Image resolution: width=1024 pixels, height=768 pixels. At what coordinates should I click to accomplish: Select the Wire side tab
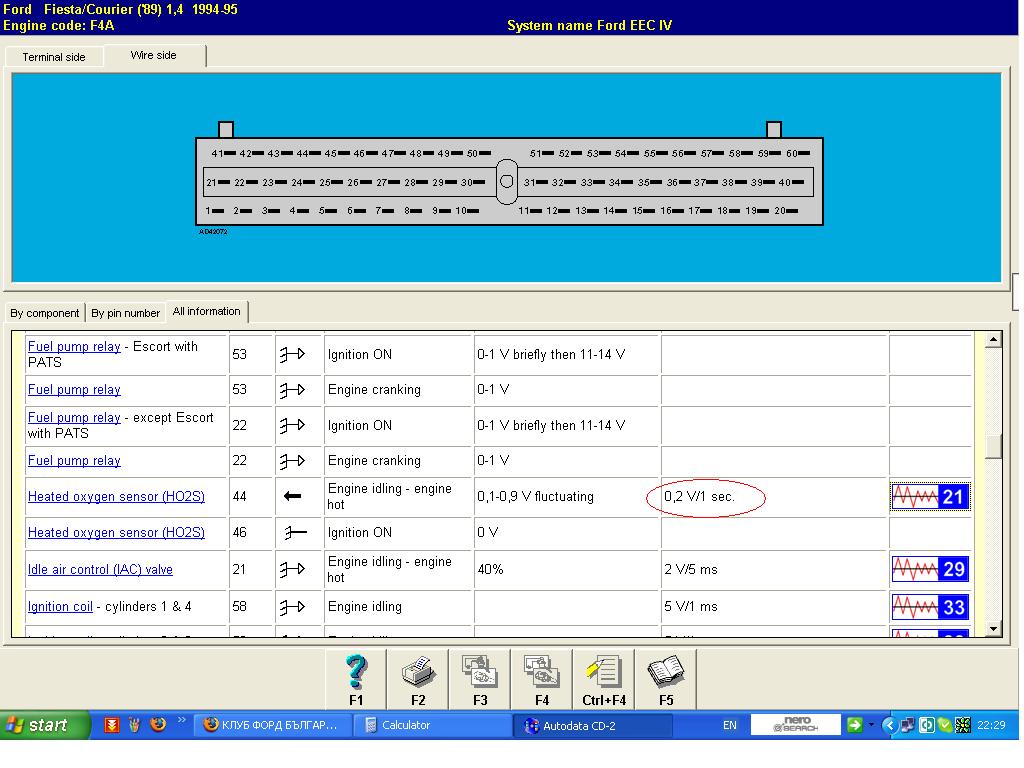[155, 56]
